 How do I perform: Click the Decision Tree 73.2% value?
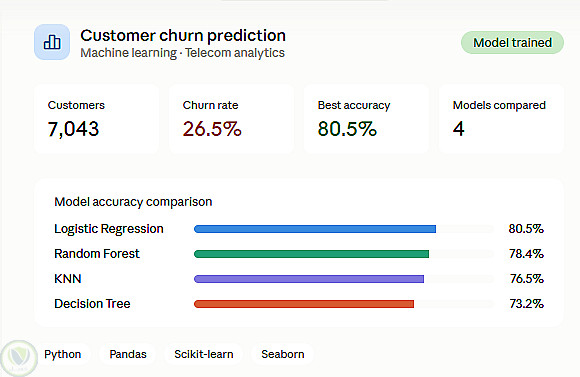[526, 304]
